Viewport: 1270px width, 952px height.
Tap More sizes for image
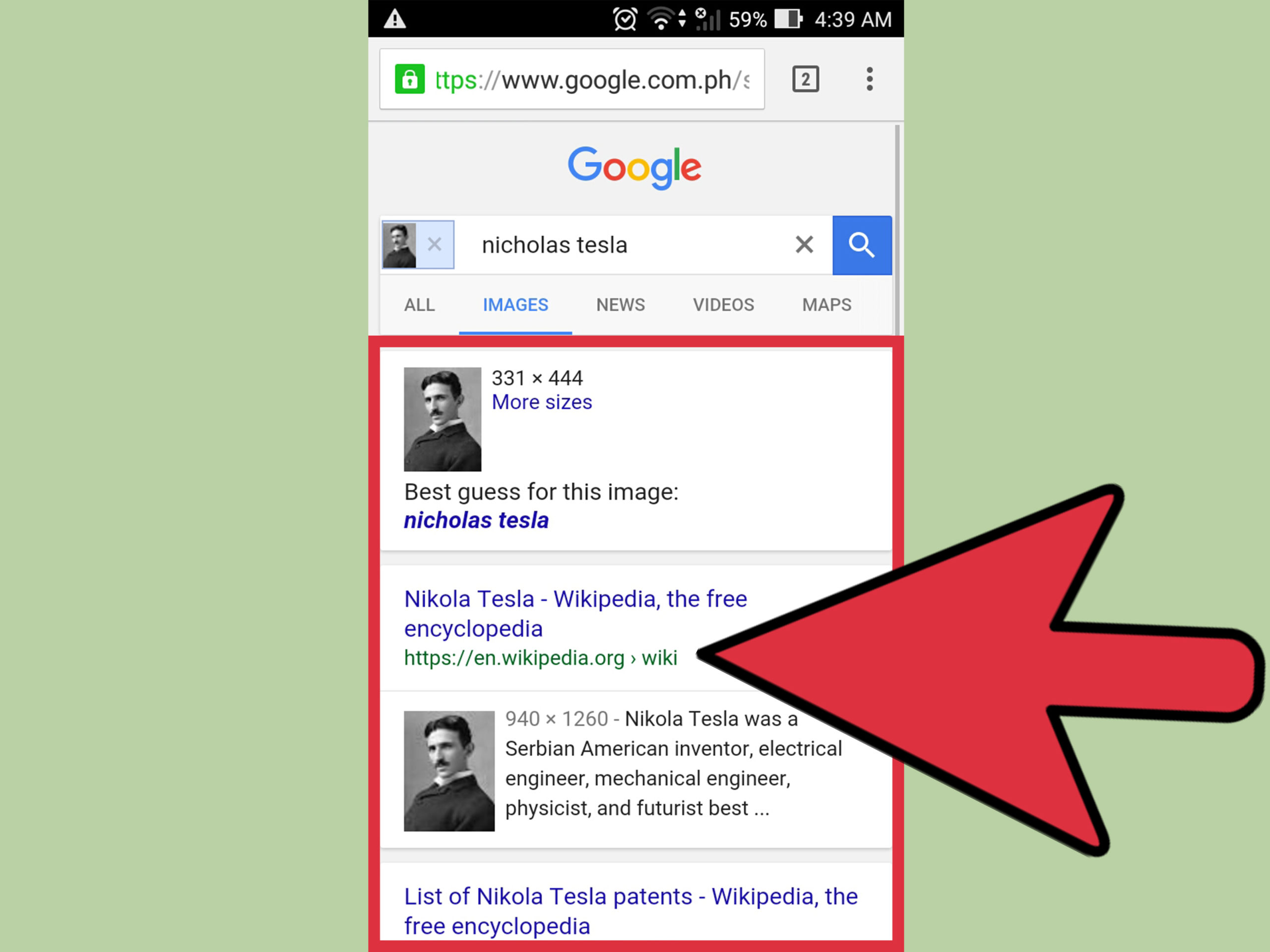click(542, 402)
